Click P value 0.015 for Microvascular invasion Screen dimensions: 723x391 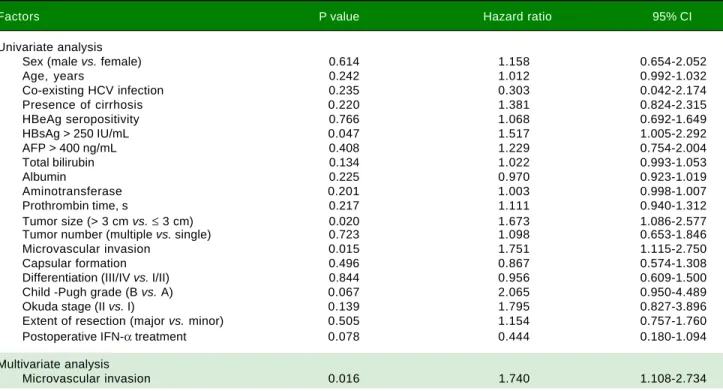point(344,249)
